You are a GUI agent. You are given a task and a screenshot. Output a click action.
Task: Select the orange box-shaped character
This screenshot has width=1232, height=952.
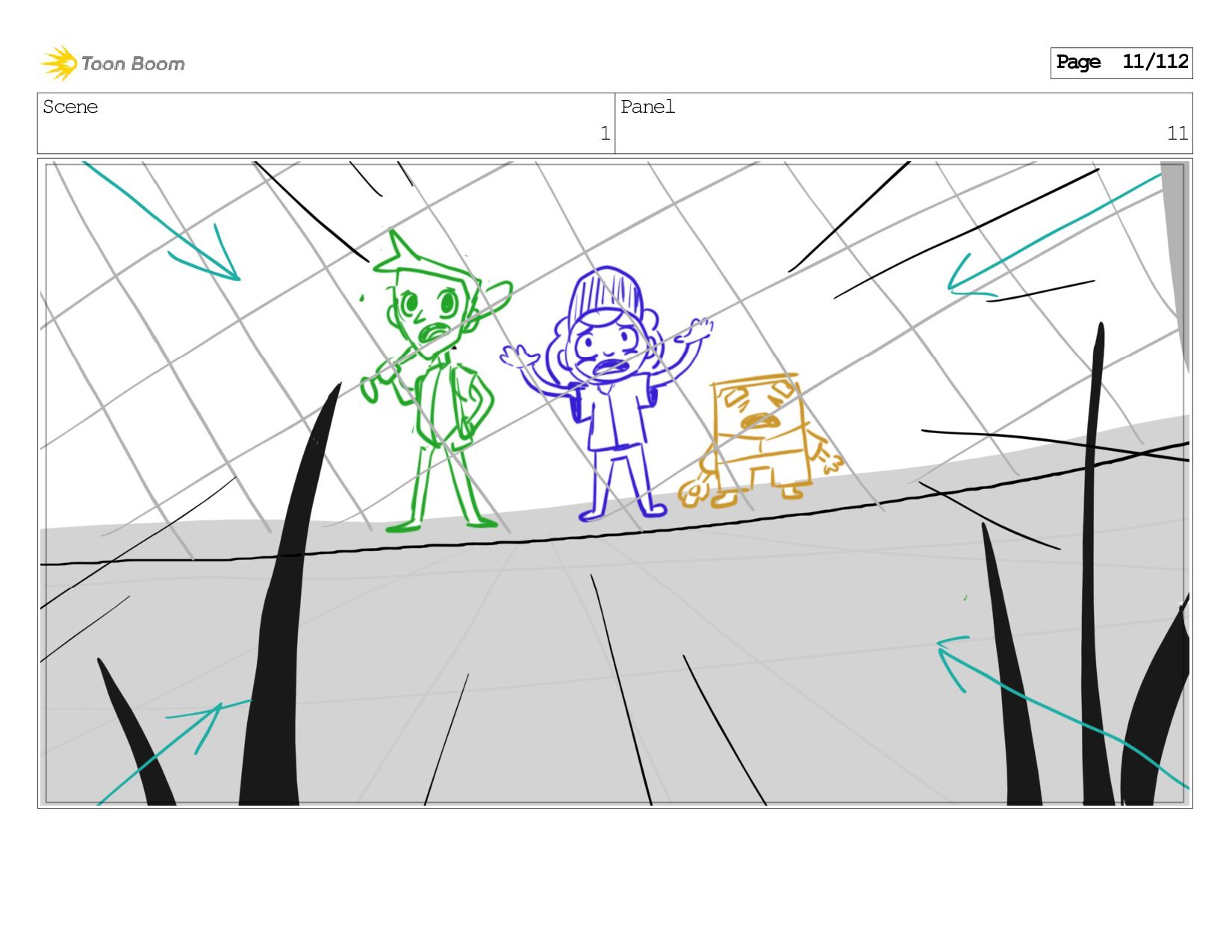[762, 441]
